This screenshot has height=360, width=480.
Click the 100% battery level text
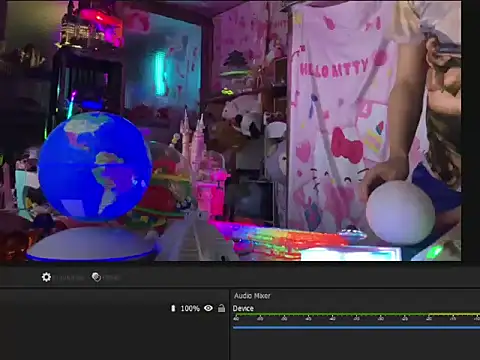click(x=190, y=308)
